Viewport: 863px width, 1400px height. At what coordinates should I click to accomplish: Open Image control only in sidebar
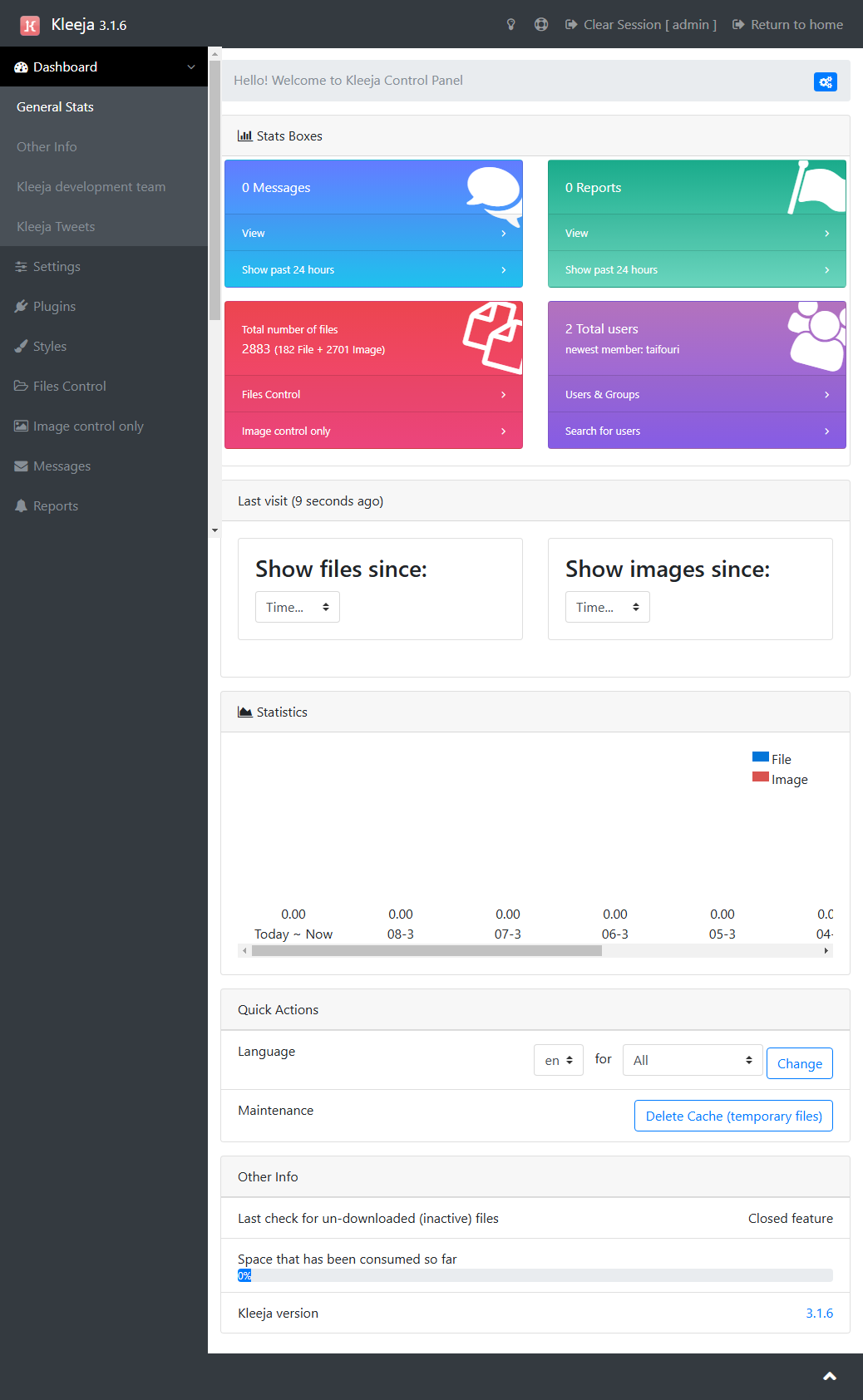104,426
